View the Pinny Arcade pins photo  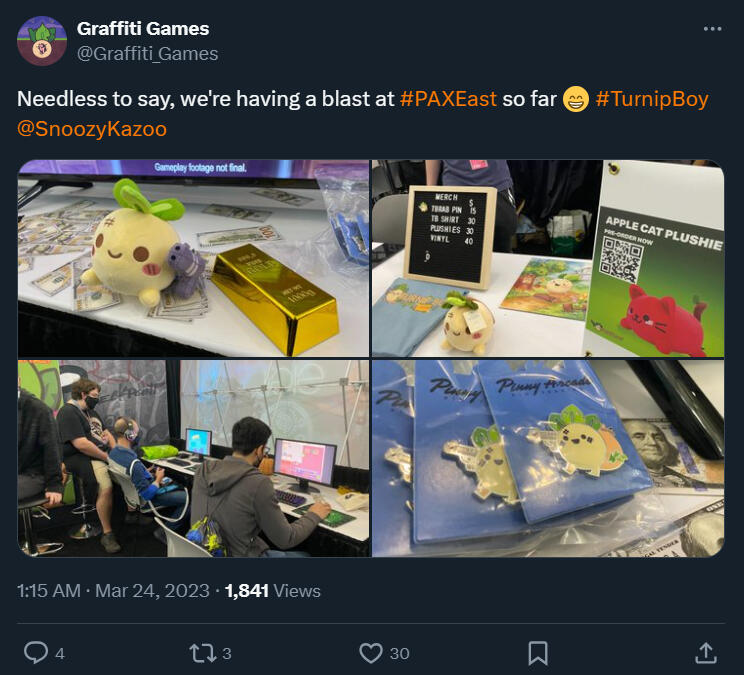548,458
